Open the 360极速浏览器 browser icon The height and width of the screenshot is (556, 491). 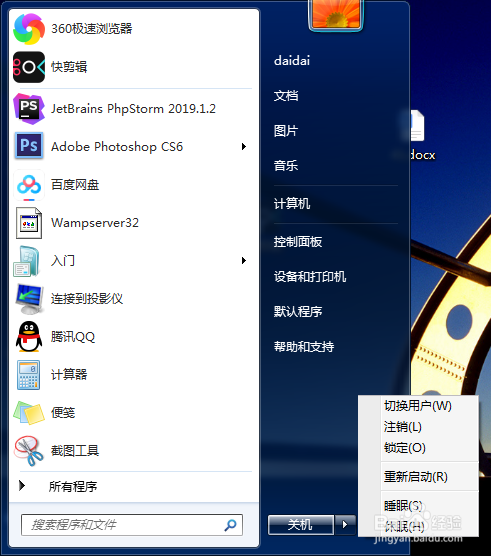(x=29, y=29)
